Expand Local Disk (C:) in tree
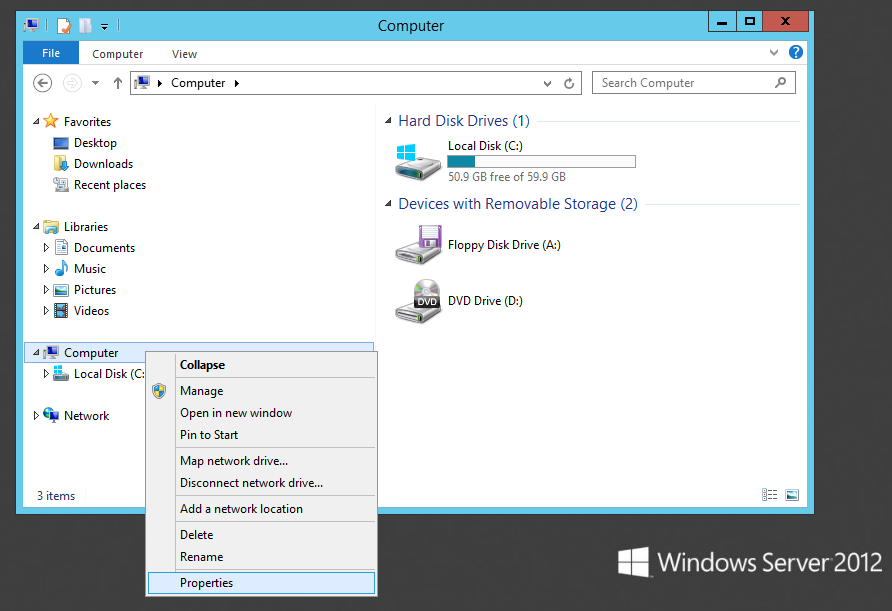The height and width of the screenshot is (611, 892). tap(47, 374)
